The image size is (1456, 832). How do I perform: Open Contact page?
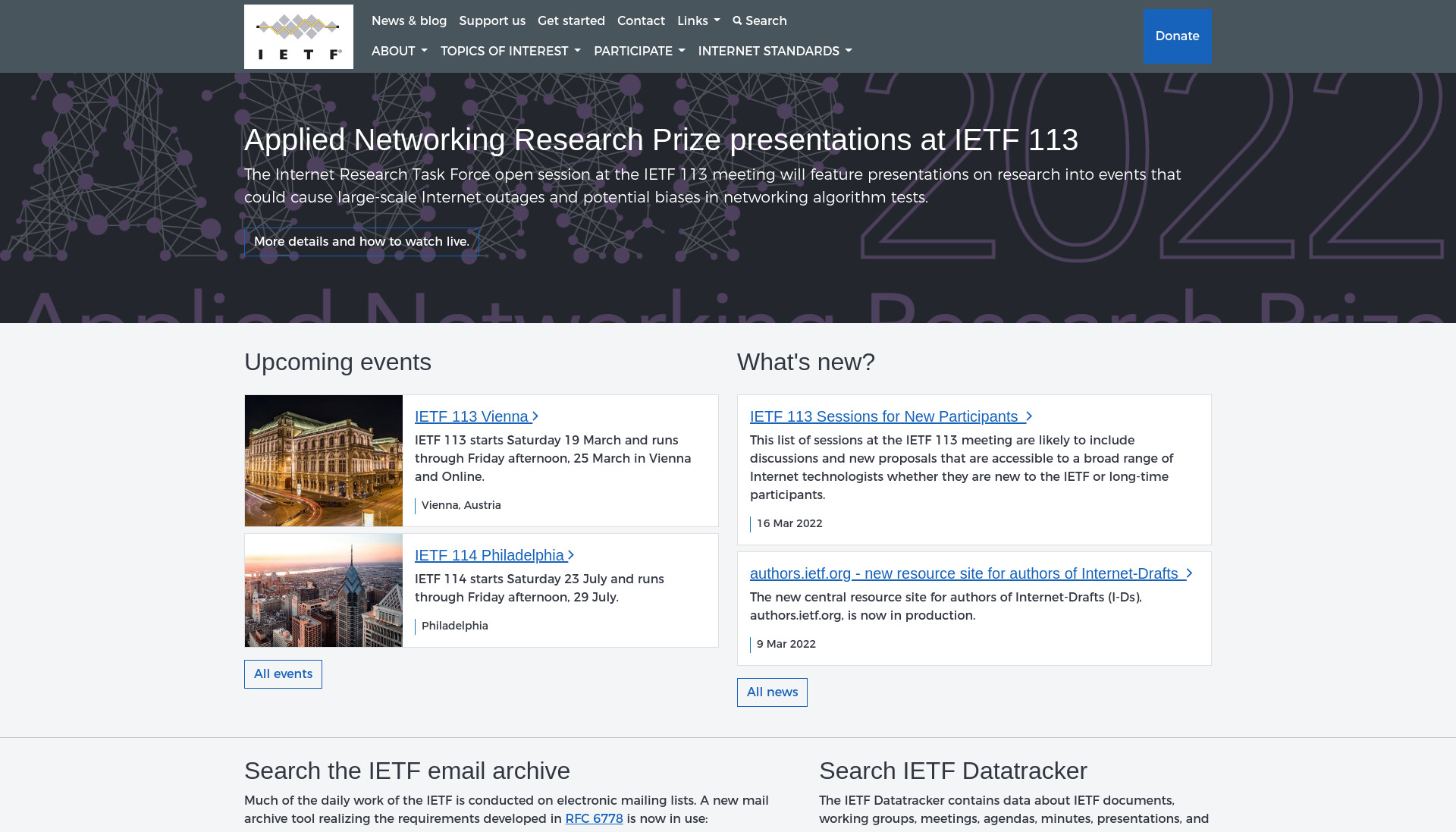tap(641, 20)
